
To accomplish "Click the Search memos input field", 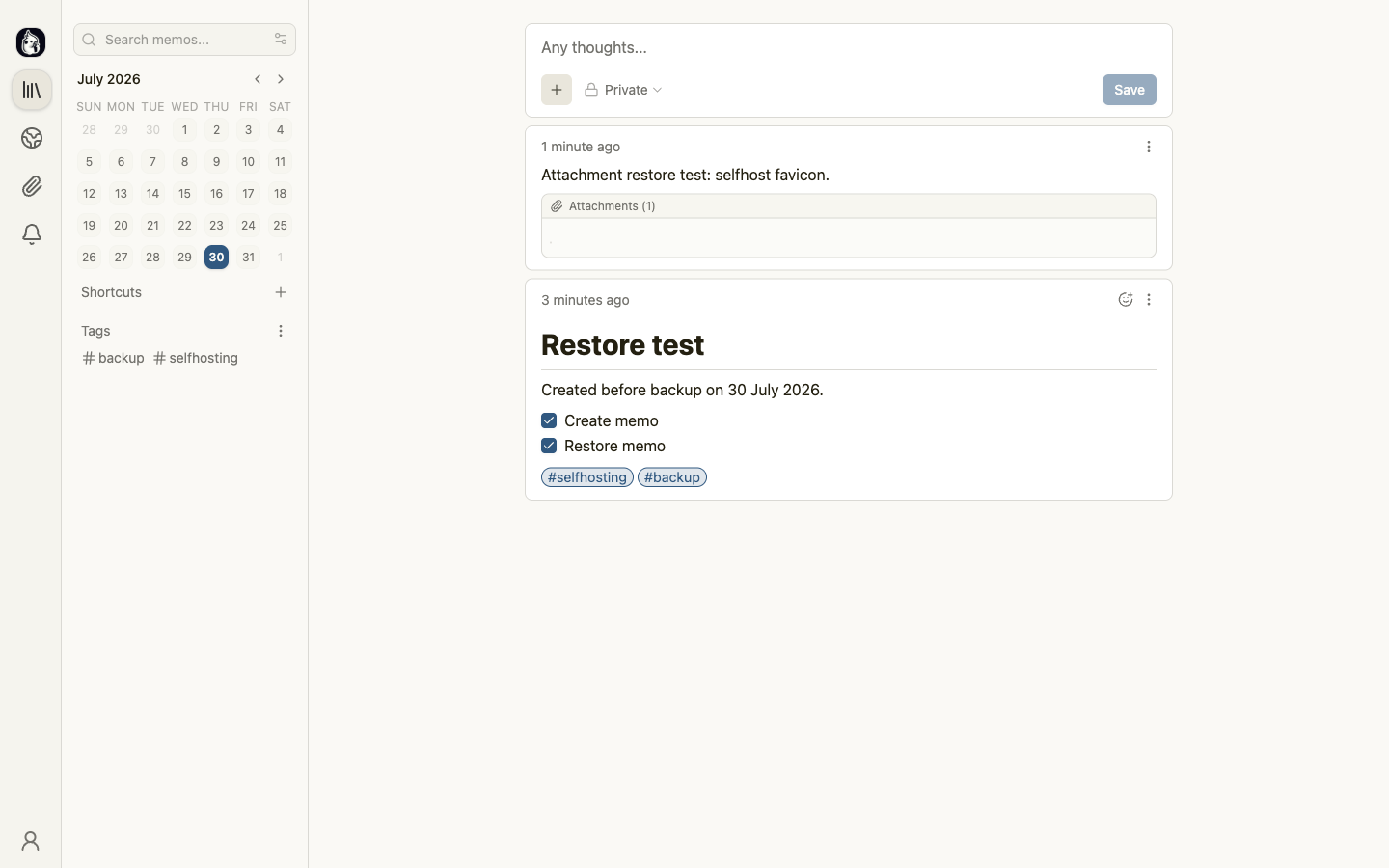I will tap(184, 40).
